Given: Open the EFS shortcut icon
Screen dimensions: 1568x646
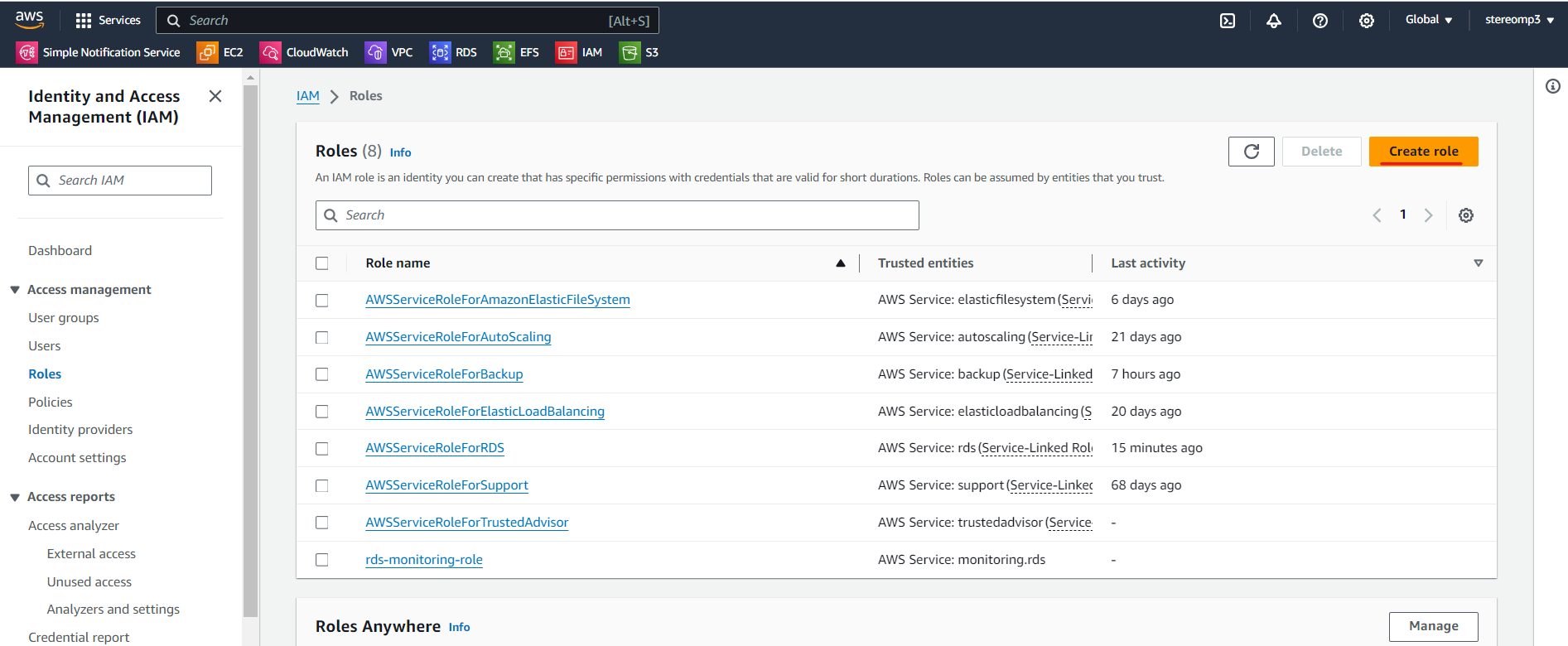Looking at the screenshot, I should pyautogui.click(x=504, y=52).
